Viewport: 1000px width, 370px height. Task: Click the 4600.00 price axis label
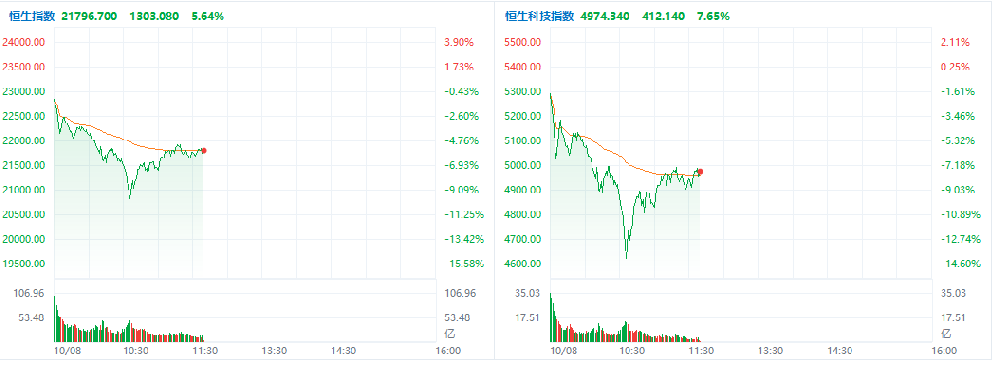[x=522, y=263]
